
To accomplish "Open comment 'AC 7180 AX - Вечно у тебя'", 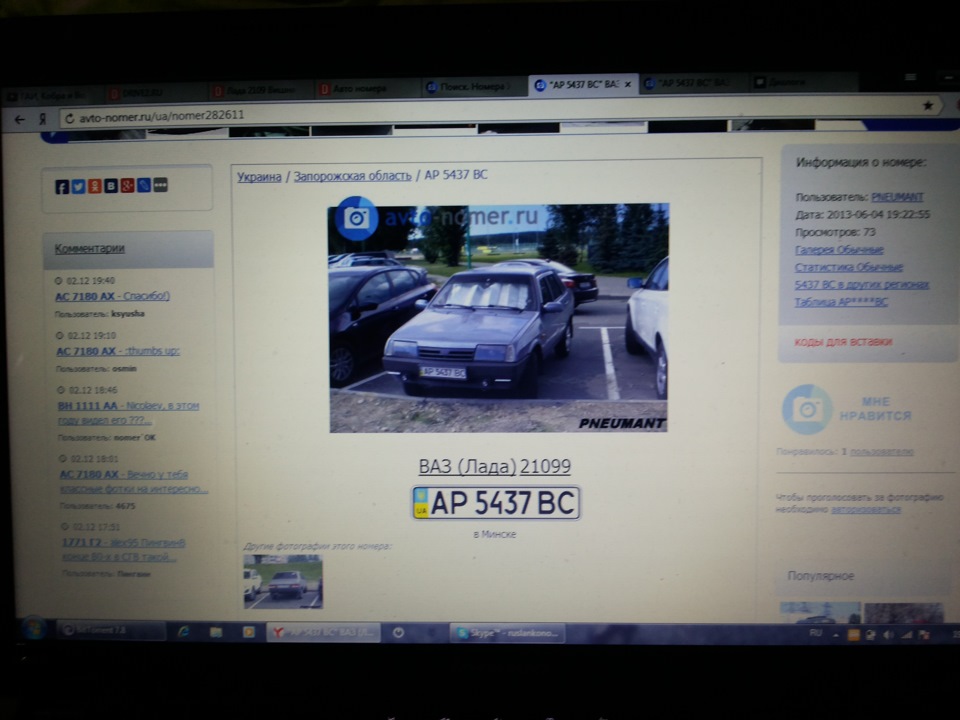I will click(133, 481).
